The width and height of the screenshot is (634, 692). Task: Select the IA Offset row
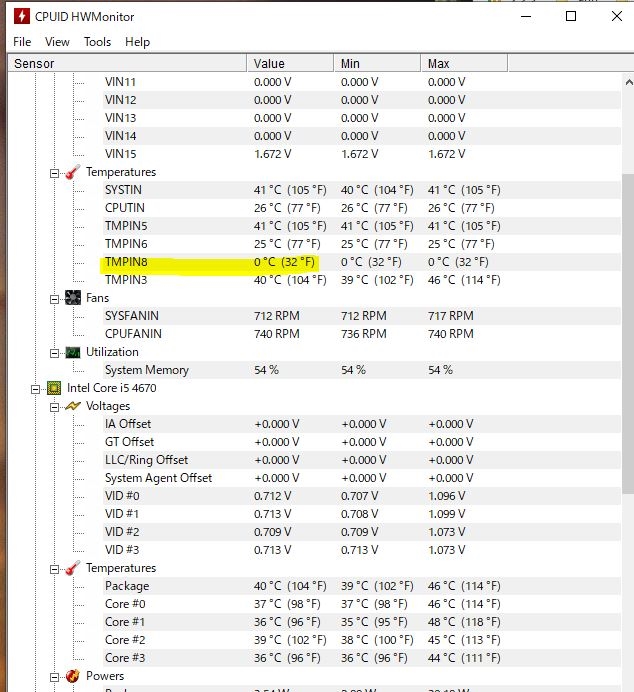point(362,424)
